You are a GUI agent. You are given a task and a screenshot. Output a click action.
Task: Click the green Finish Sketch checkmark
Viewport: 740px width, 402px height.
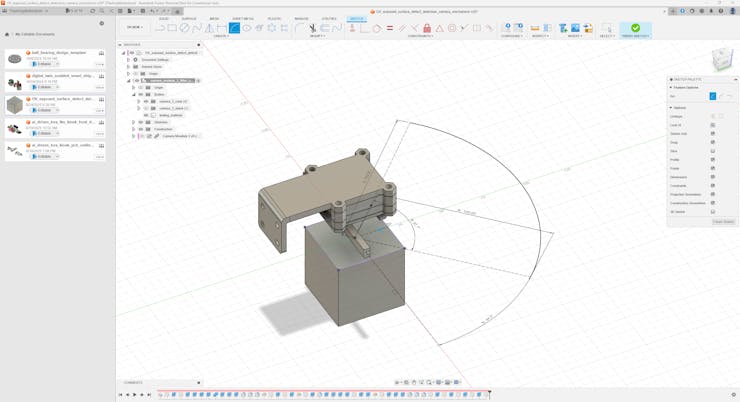tap(635, 27)
